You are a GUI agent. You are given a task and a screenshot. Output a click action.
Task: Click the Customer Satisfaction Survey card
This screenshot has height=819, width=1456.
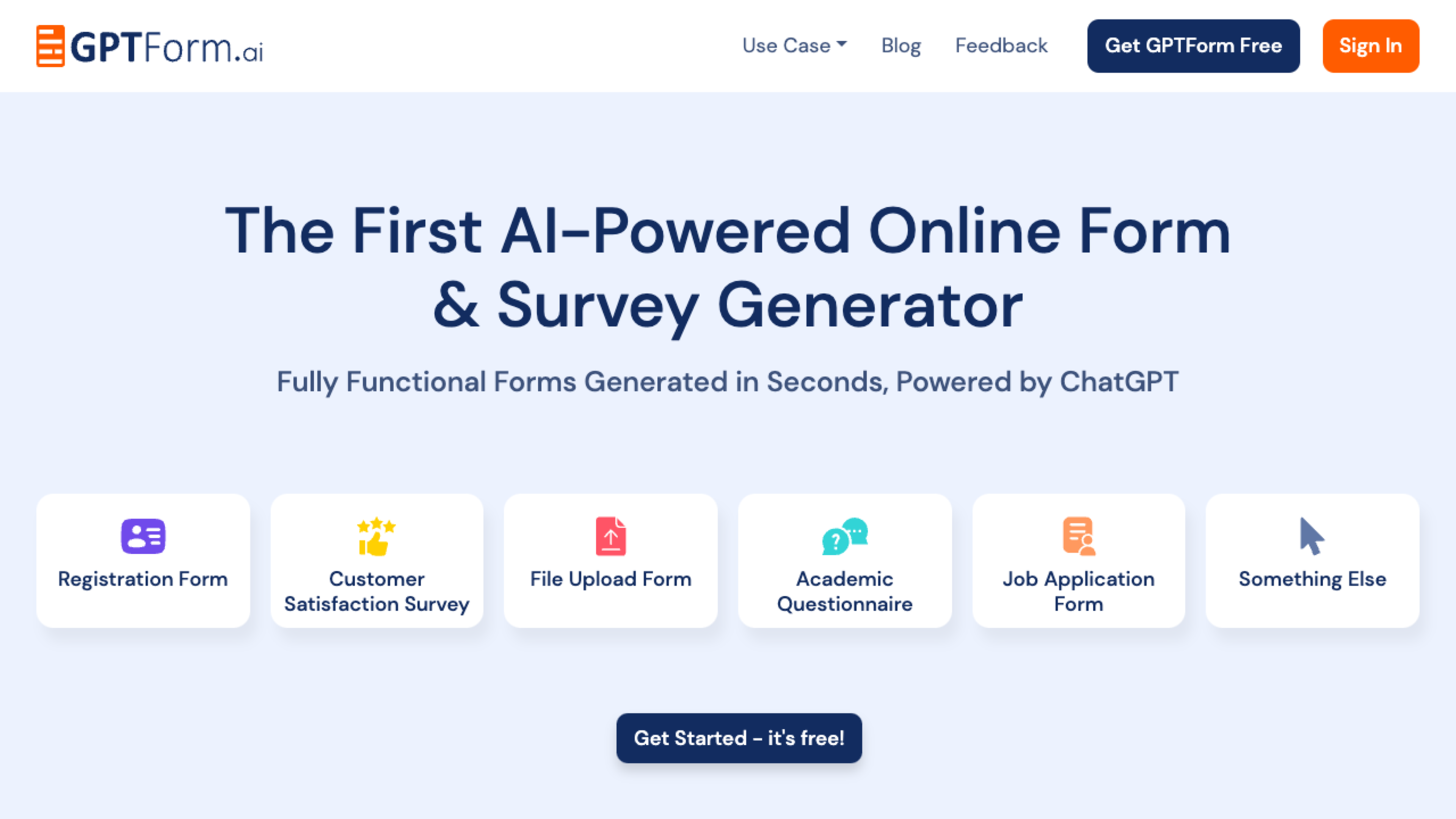pyautogui.click(x=377, y=560)
